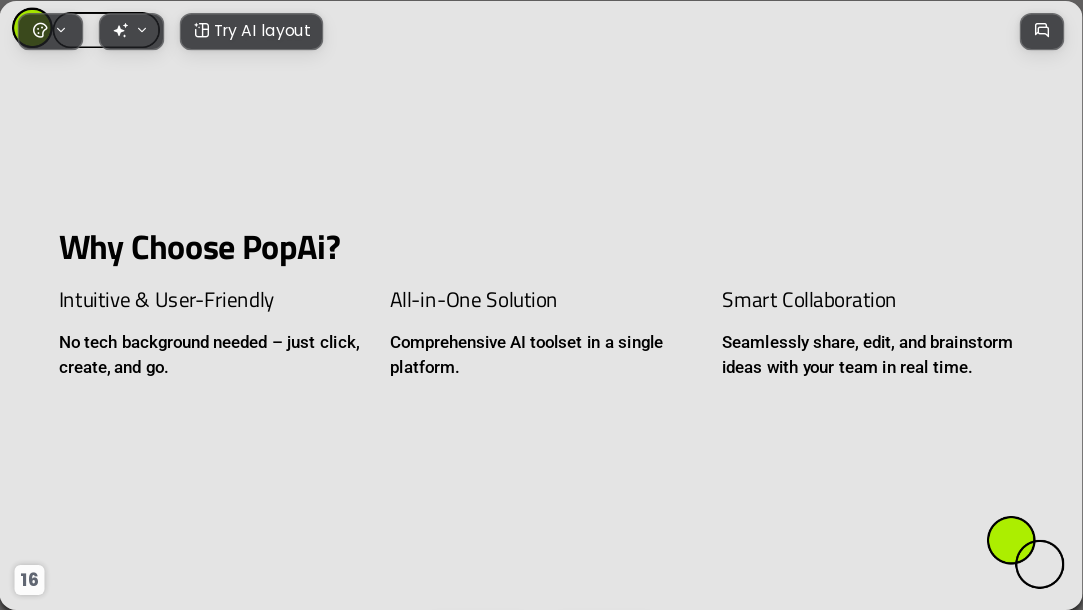Select the 'Intuitive & User-Friendly' heading
Screen dimensions: 1083x611
(166, 300)
